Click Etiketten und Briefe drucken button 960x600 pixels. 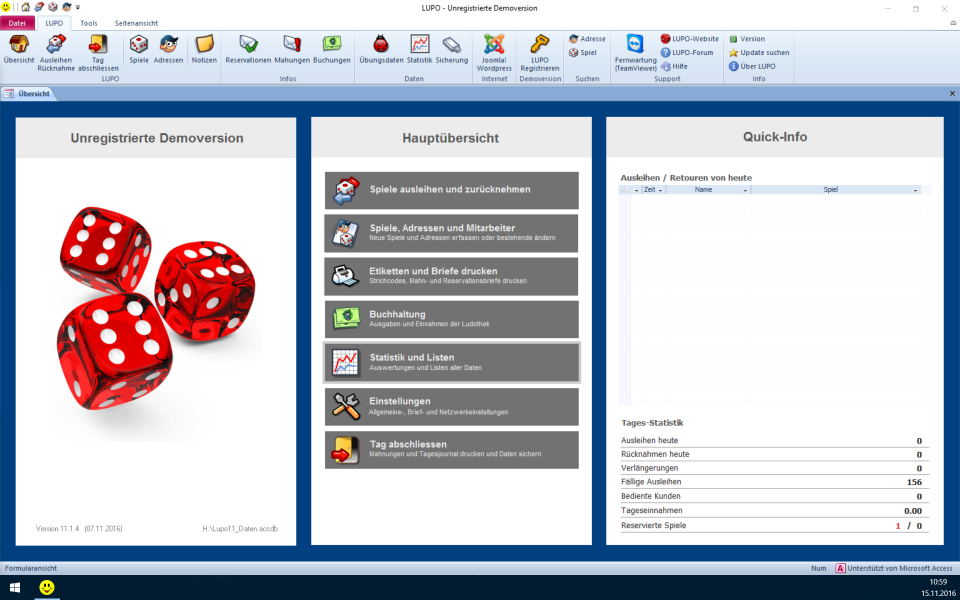[x=452, y=276]
